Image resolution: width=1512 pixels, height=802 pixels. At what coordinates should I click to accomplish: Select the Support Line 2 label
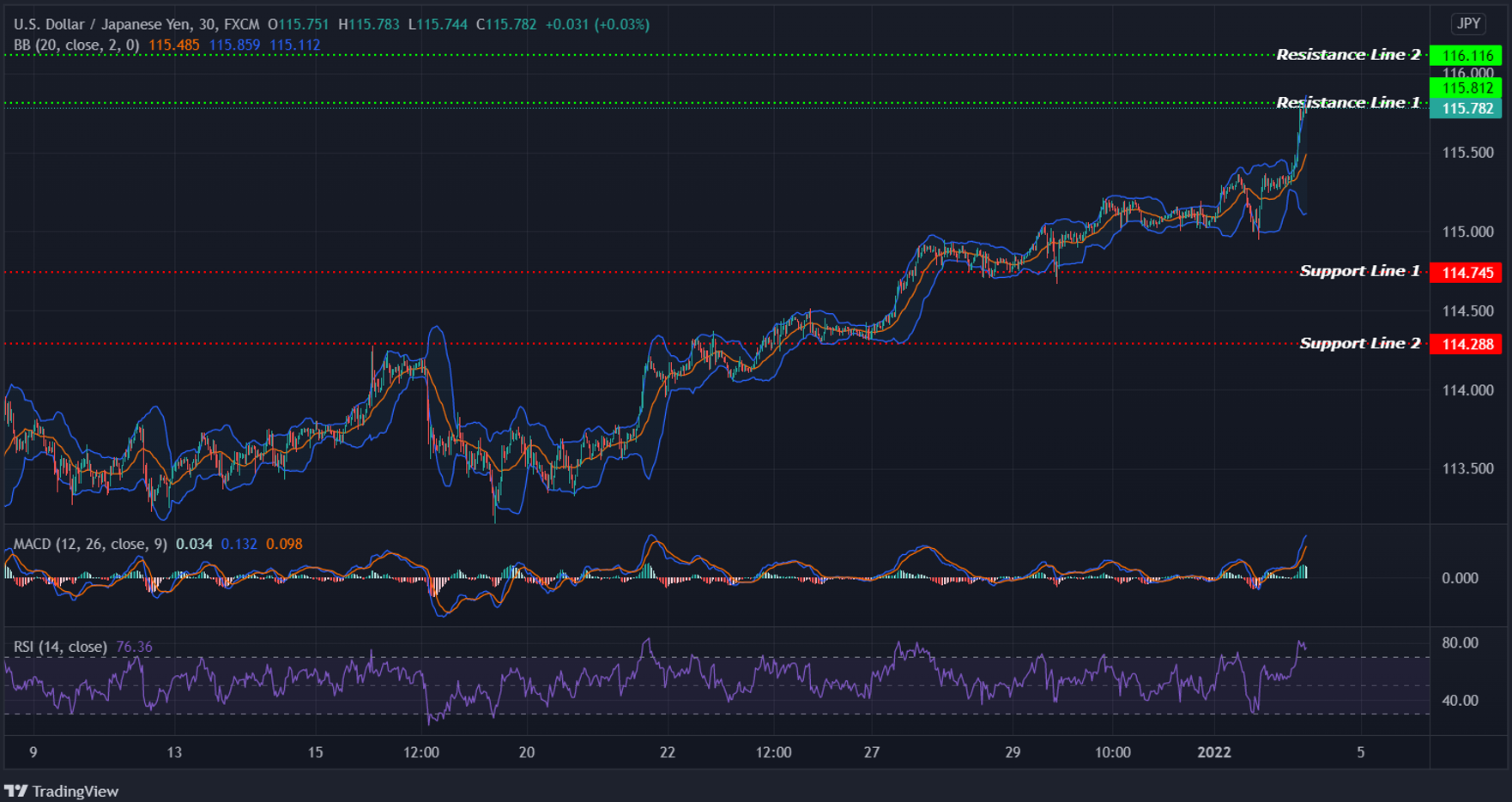[1359, 343]
